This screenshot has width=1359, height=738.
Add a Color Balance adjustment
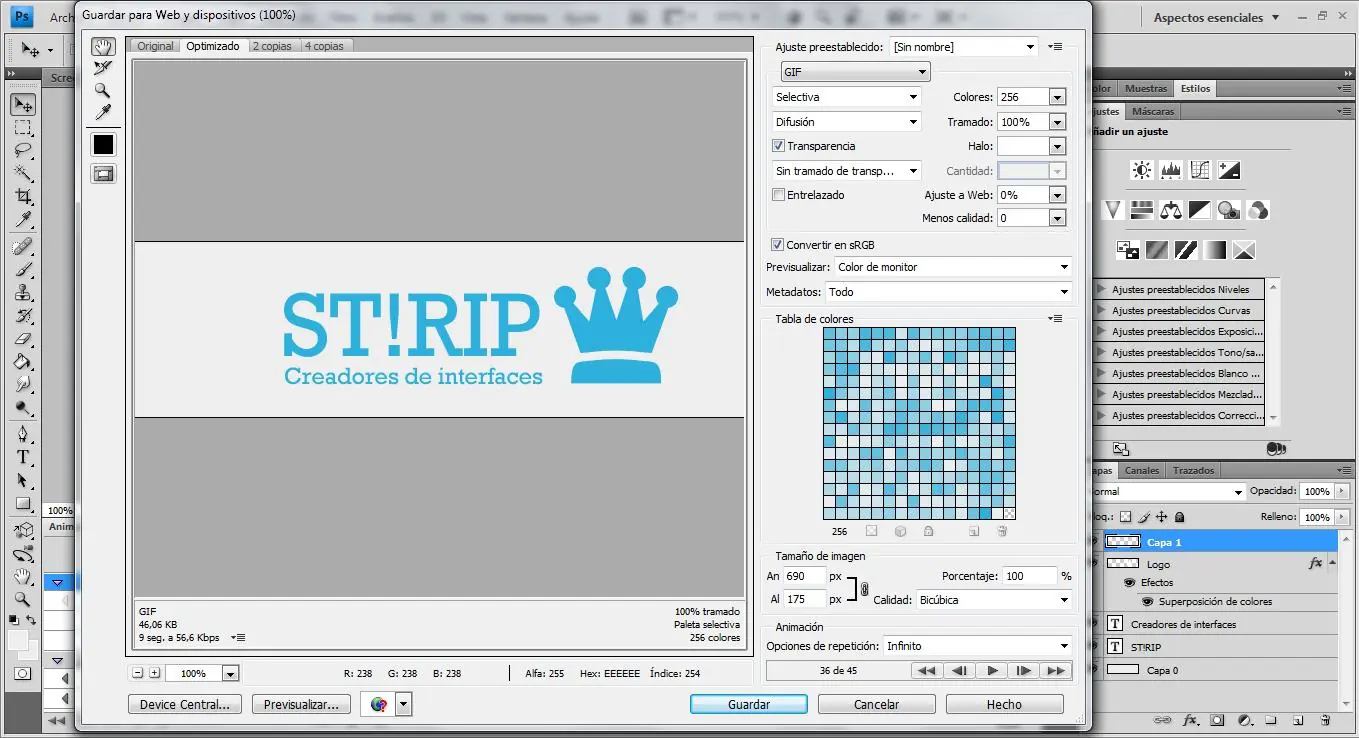1171,210
